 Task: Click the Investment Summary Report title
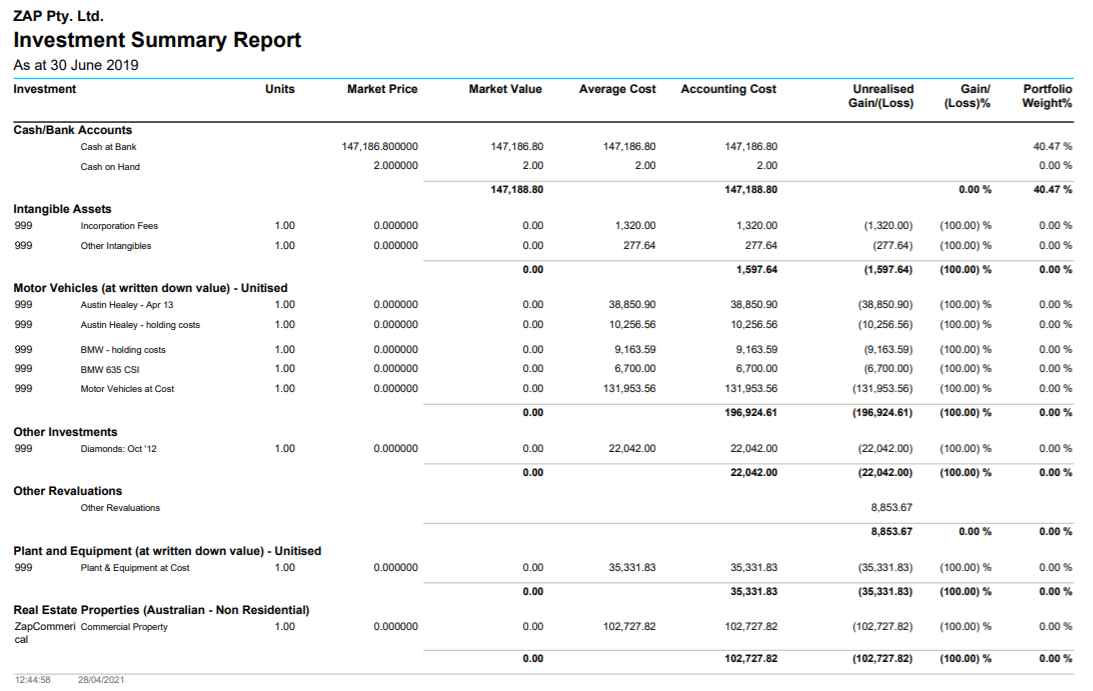click(x=157, y=41)
